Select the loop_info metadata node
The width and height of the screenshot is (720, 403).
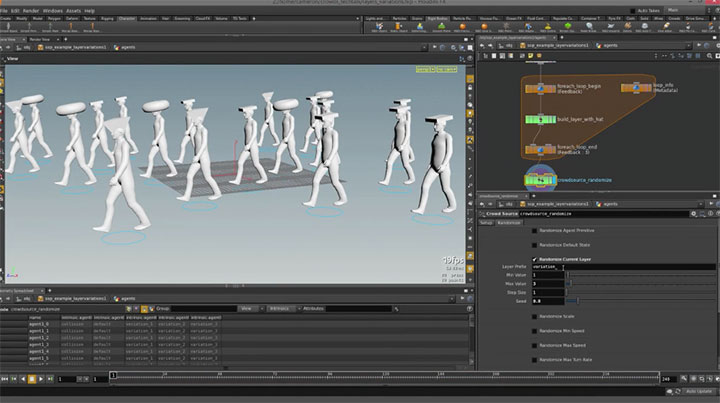[x=636, y=87]
